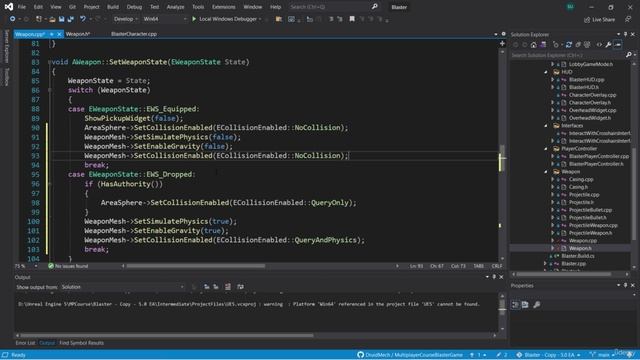This screenshot has width=640, height=360.
Task: Click Home icon in Solution Explorer toolbar
Action: click(x=533, y=44)
